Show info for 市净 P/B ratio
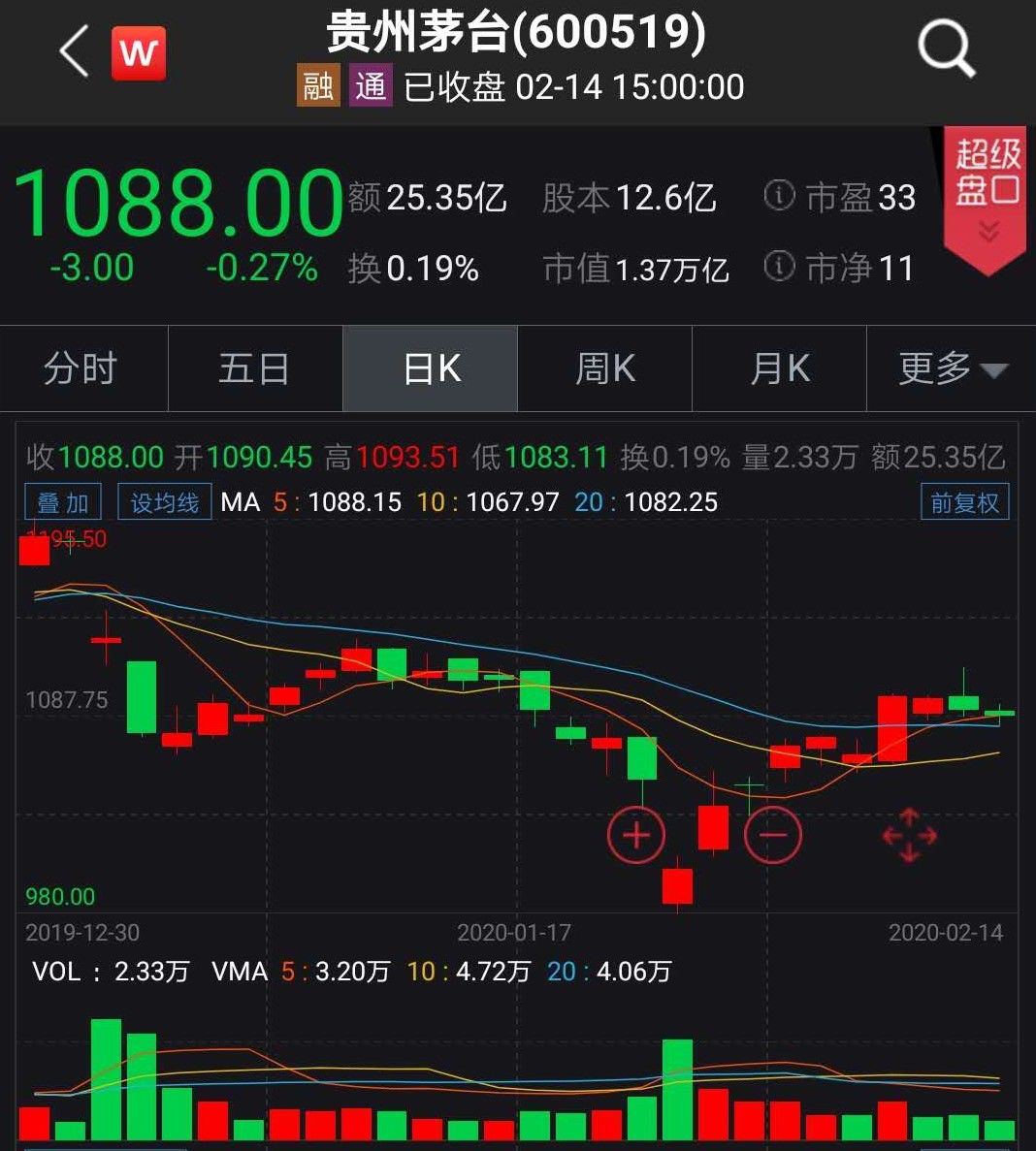 click(779, 266)
